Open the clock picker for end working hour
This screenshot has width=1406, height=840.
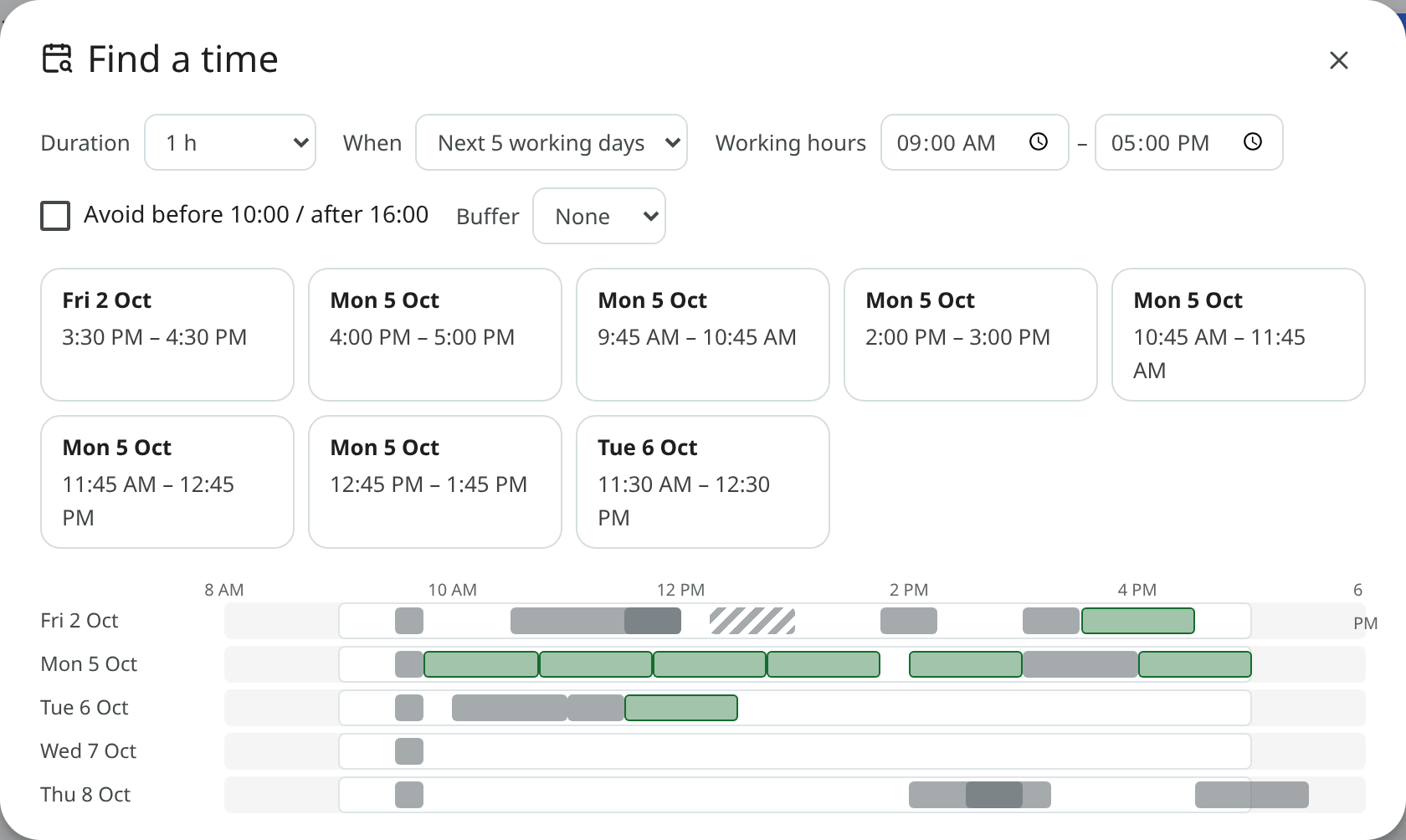1252,142
